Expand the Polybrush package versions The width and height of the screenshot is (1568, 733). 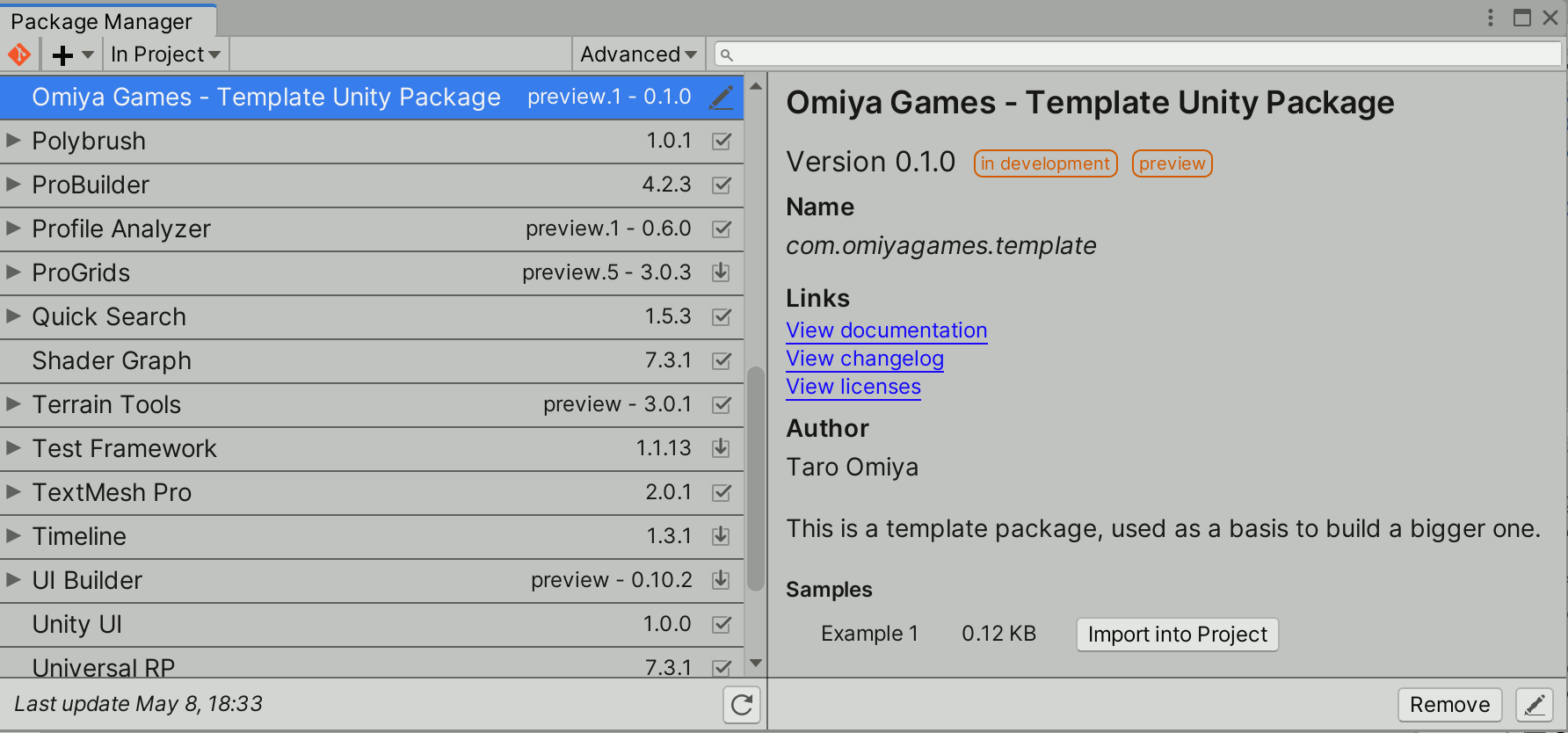[13, 140]
